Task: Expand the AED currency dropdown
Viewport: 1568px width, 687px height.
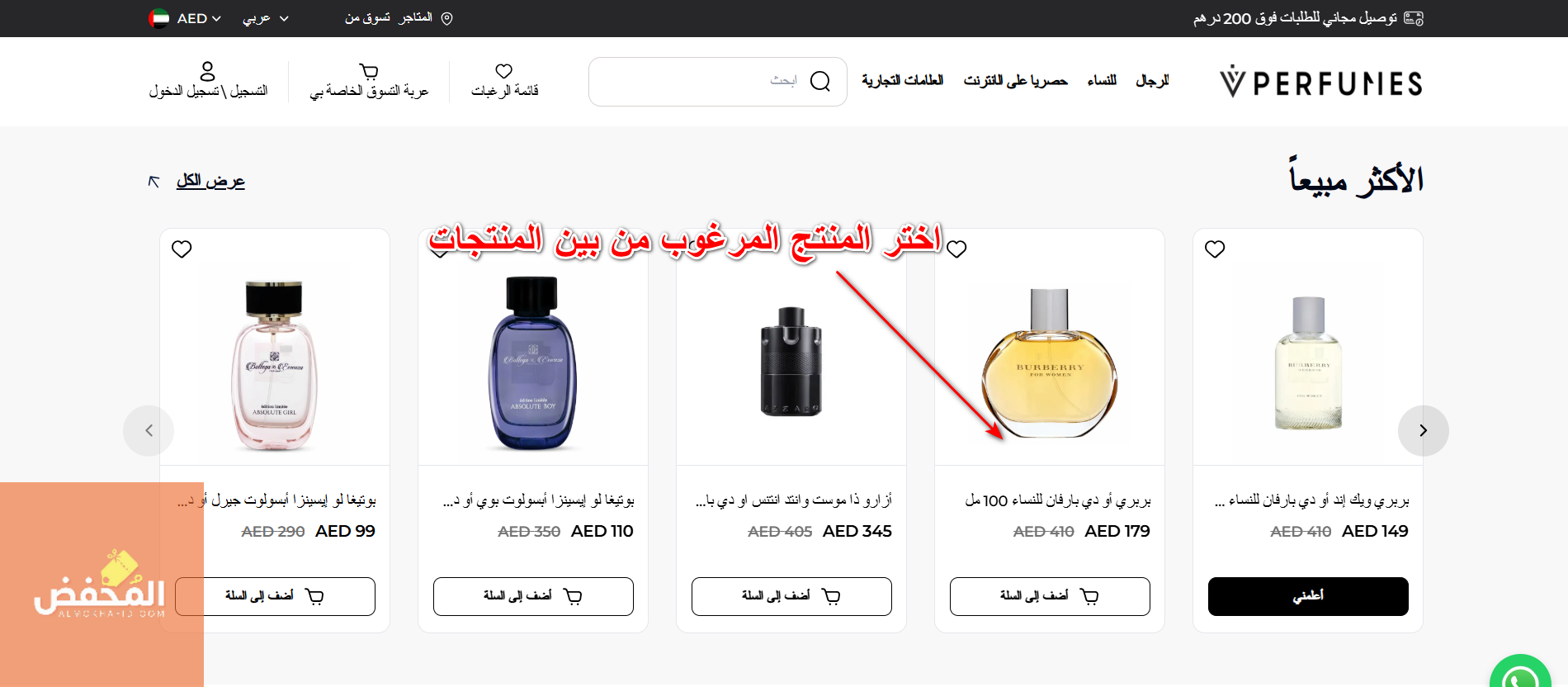Action: (x=186, y=18)
